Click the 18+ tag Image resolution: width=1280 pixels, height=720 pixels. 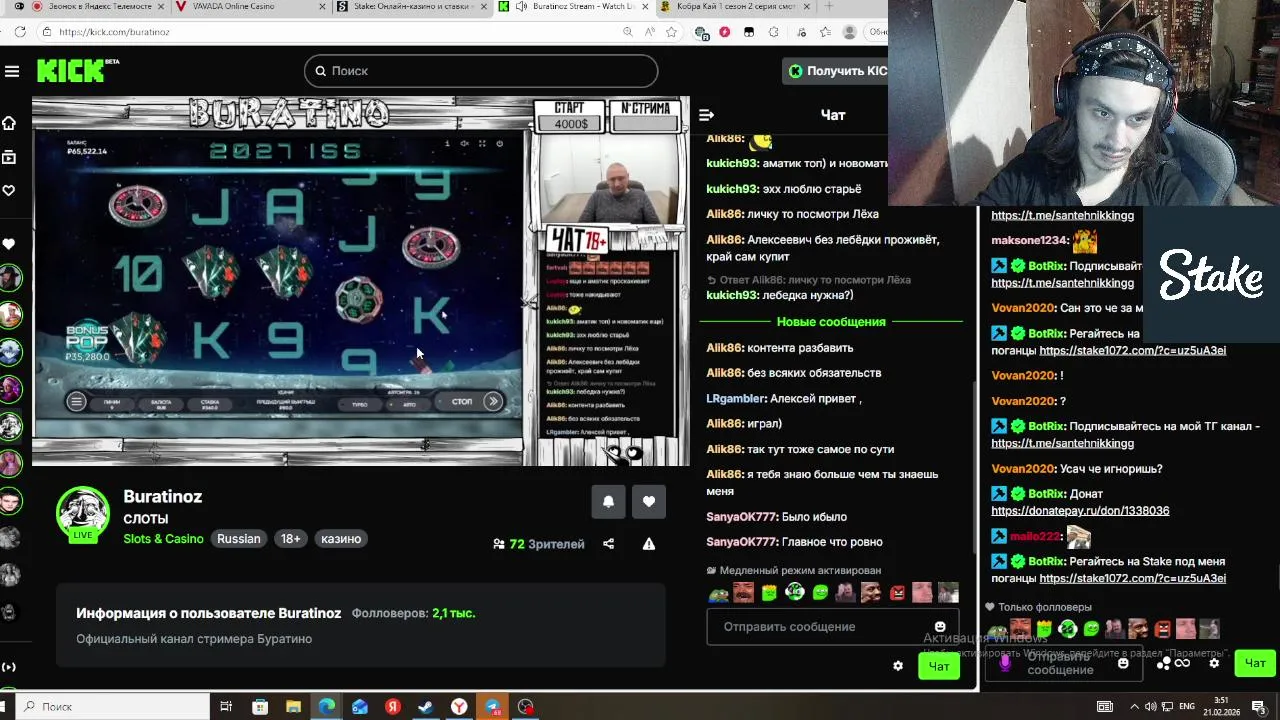pos(291,539)
